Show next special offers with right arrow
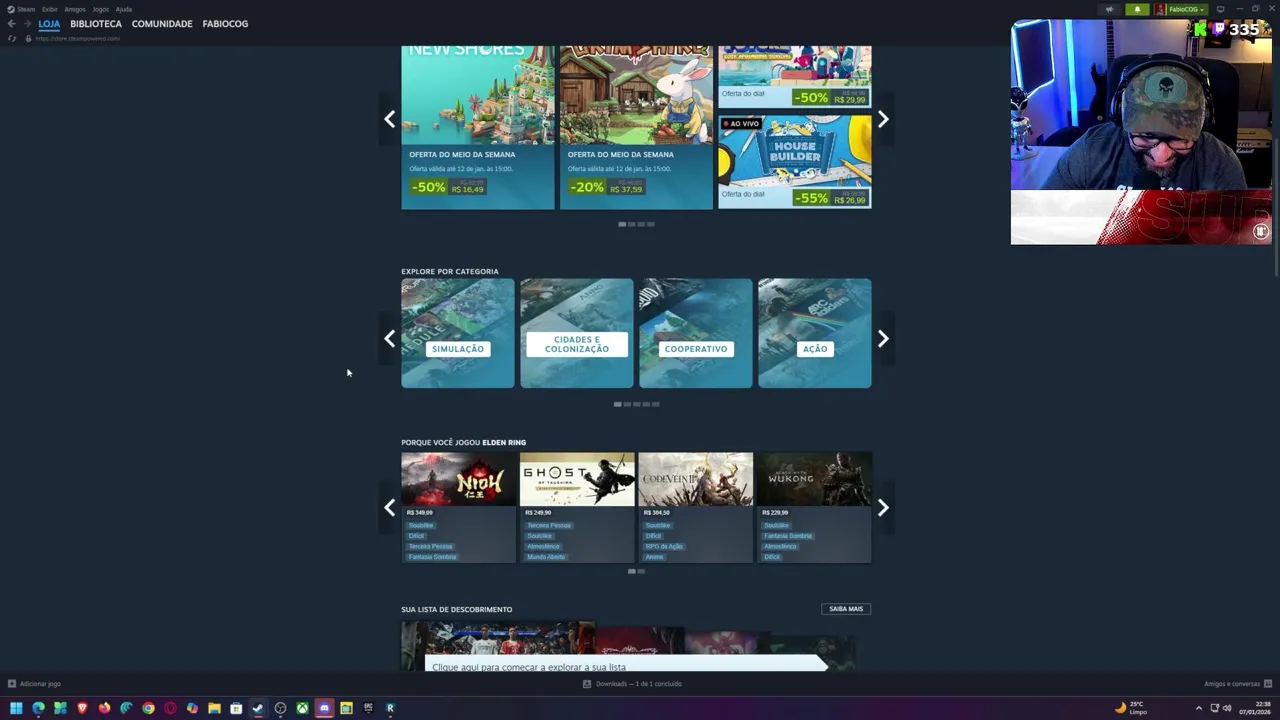 [883, 119]
